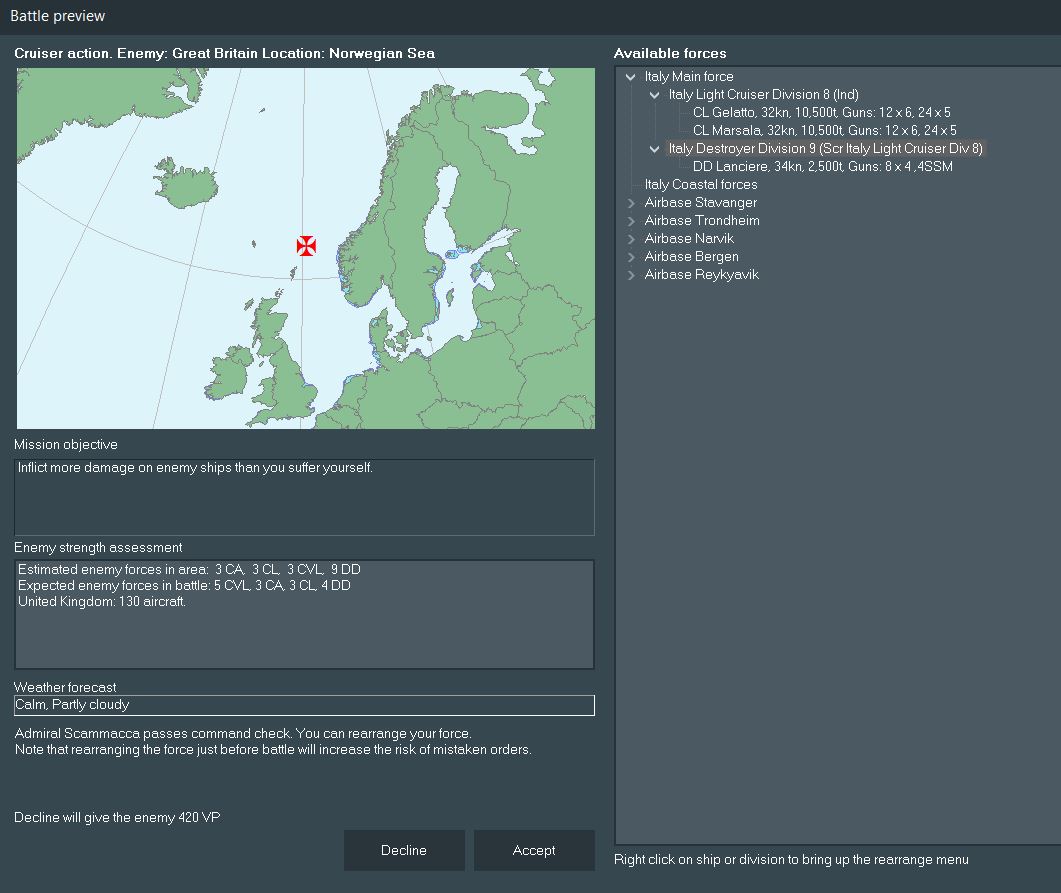Click 'Decline will give the enemy 420 VP'
The width and height of the screenshot is (1061, 893).
(117, 817)
